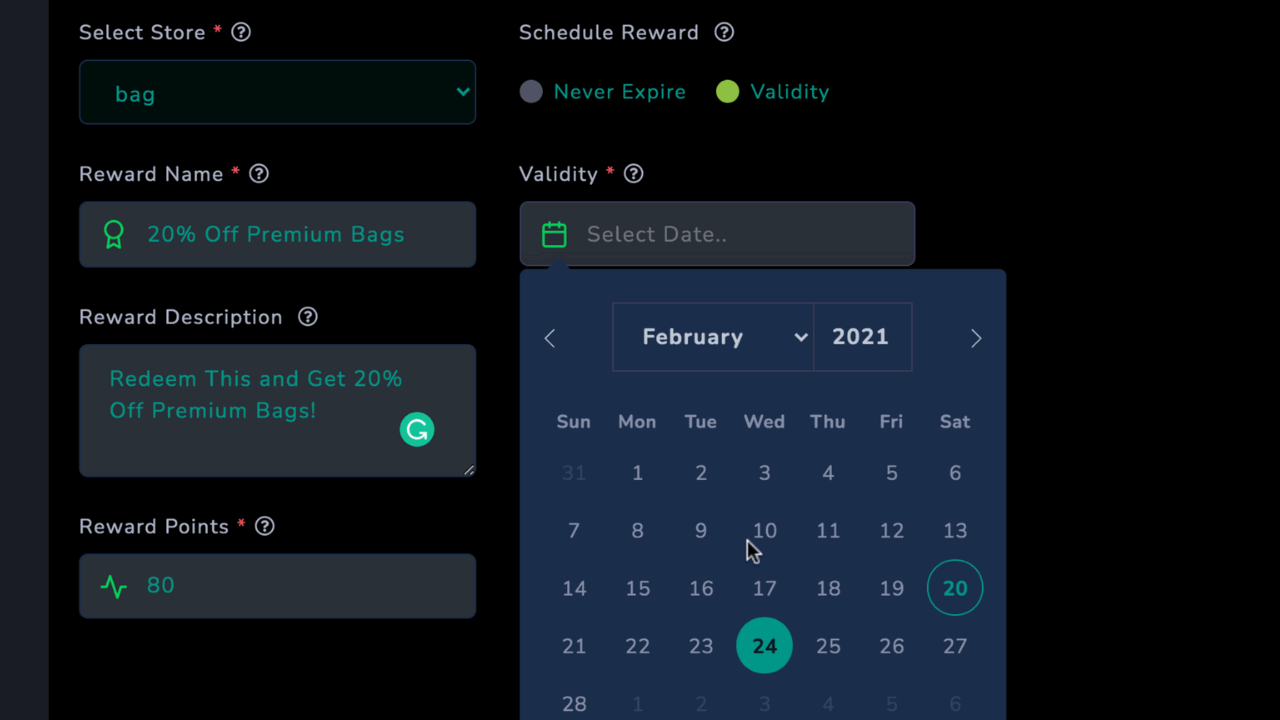Go to previous month with left arrow

pyautogui.click(x=549, y=338)
